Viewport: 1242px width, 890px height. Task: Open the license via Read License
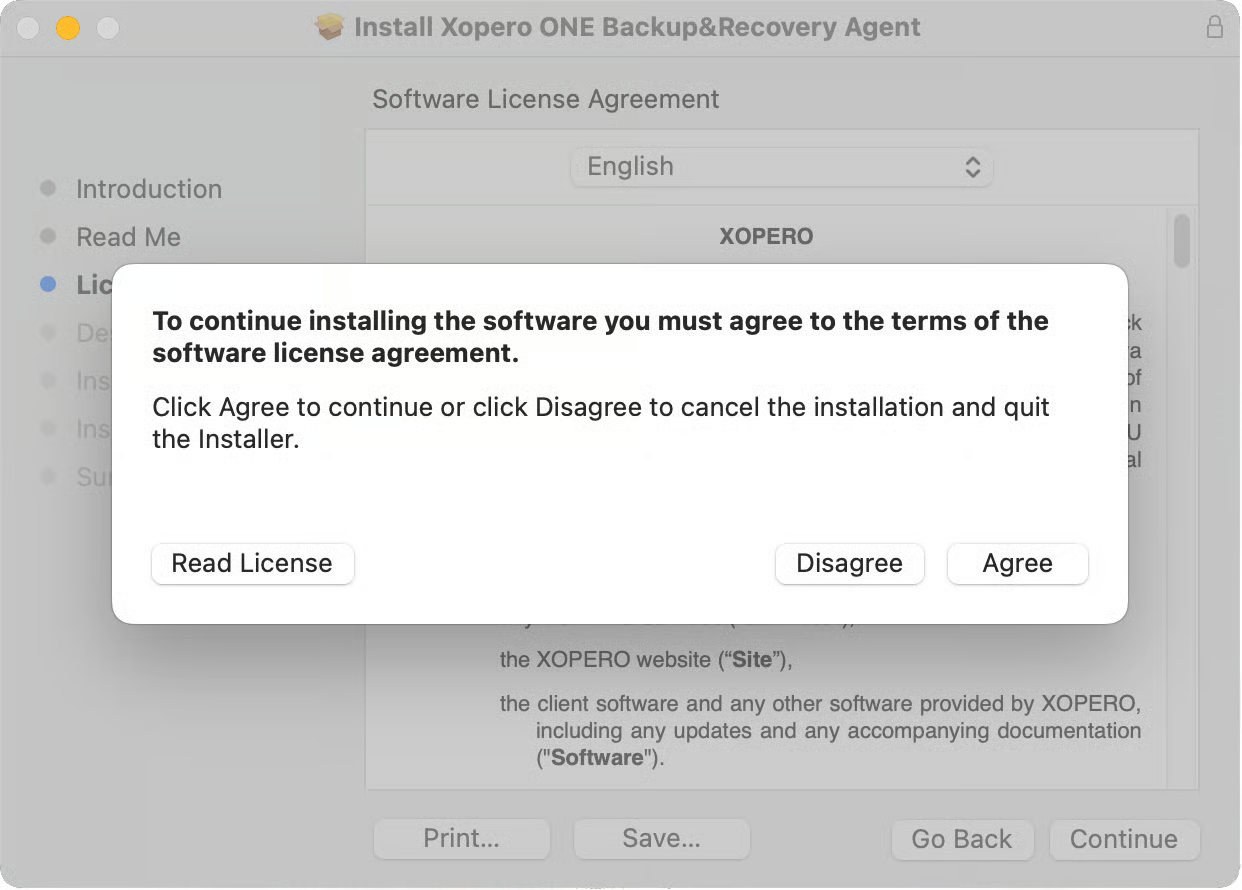252,564
